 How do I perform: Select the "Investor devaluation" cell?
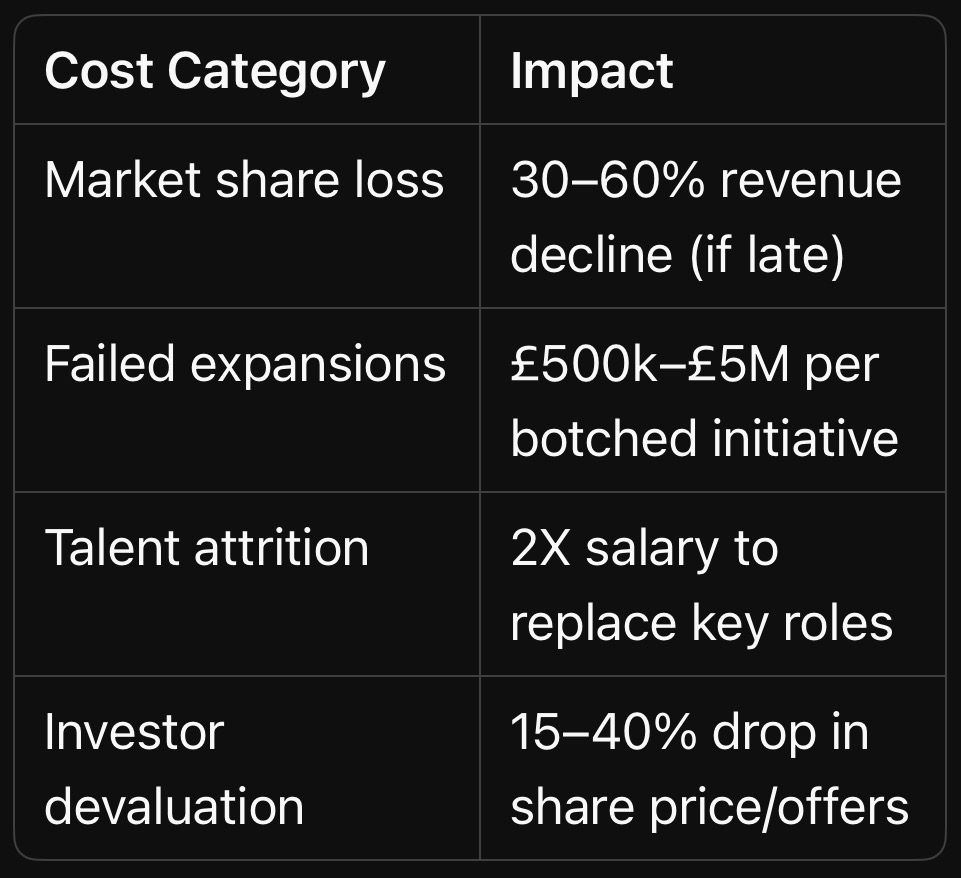(x=174, y=769)
